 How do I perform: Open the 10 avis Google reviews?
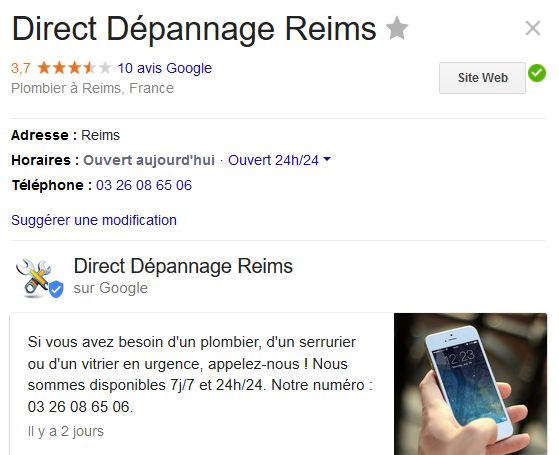pyautogui.click(x=165, y=68)
